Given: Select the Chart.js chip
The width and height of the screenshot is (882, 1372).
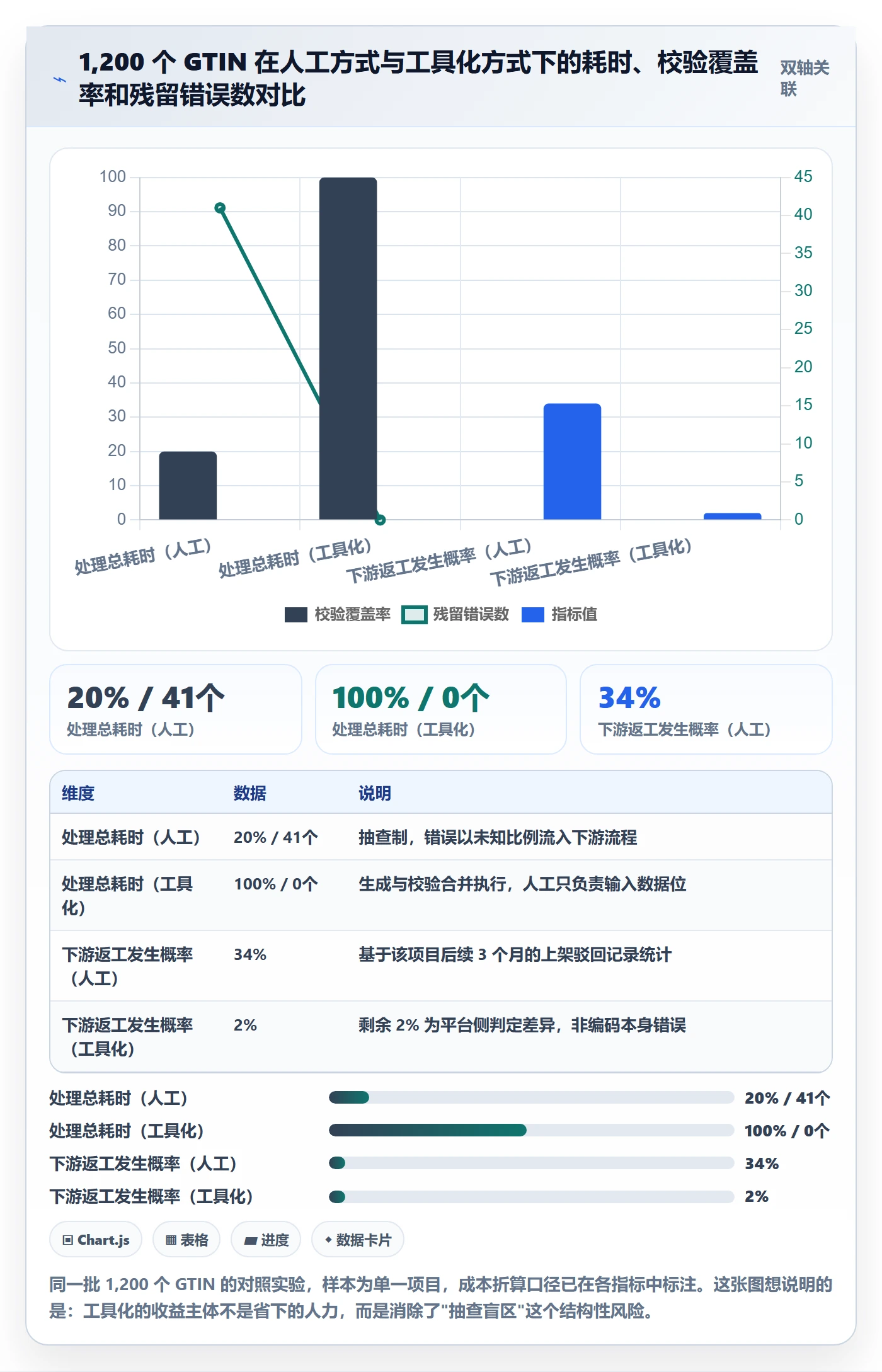Looking at the screenshot, I should (x=96, y=1240).
